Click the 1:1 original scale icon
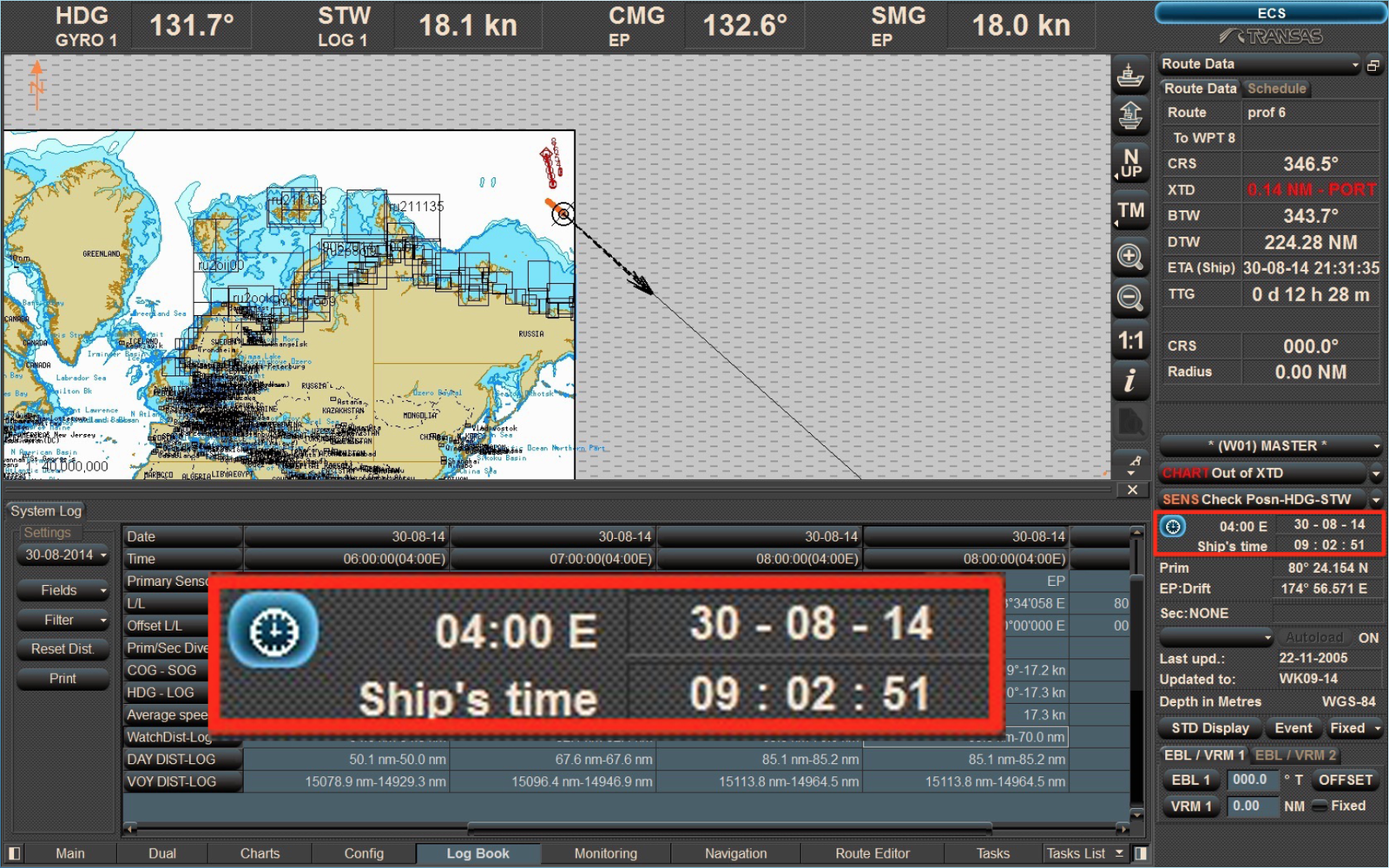The width and height of the screenshot is (1389, 868). click(1129, 340)
